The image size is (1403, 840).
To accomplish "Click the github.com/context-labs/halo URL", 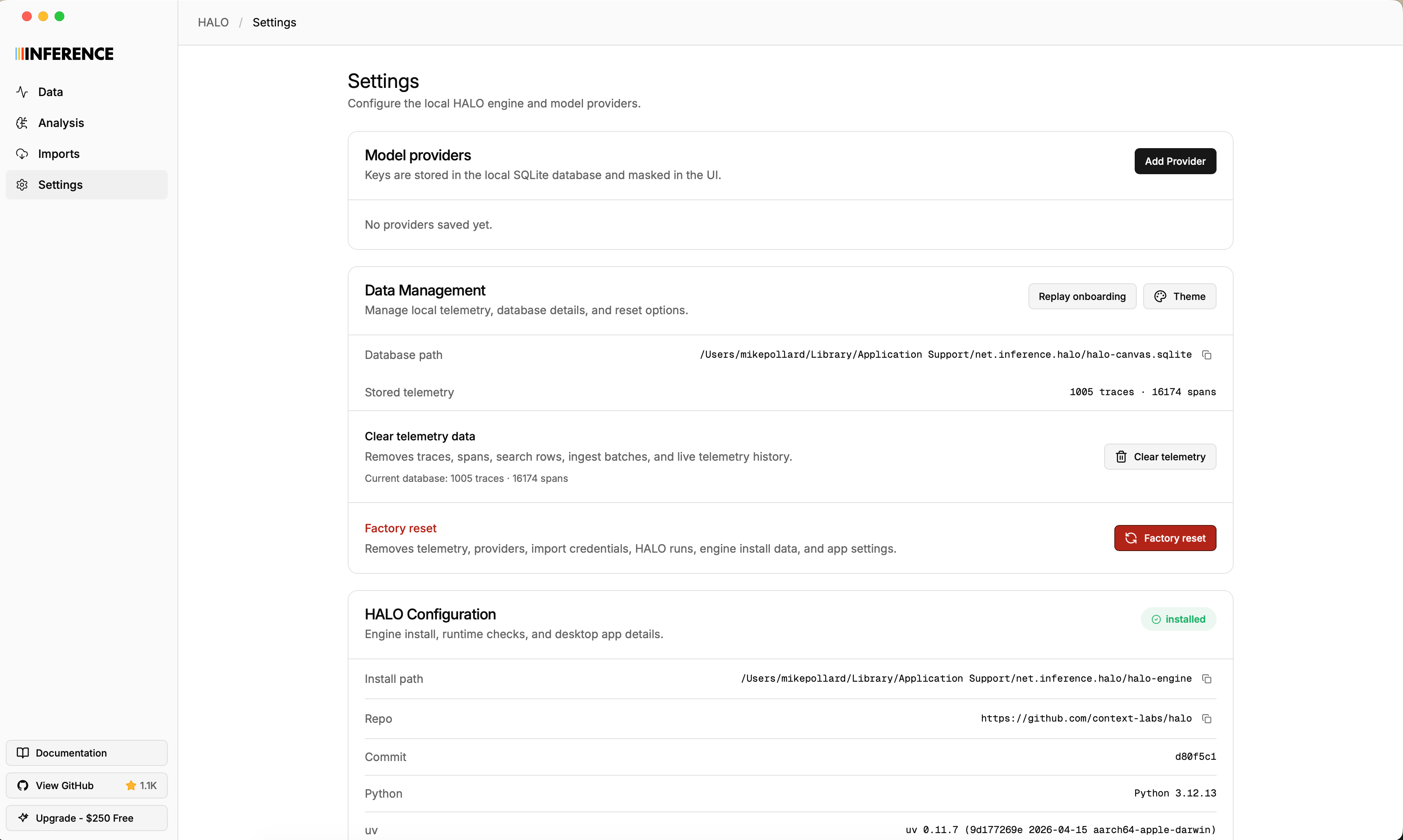I will (1086, 719).
